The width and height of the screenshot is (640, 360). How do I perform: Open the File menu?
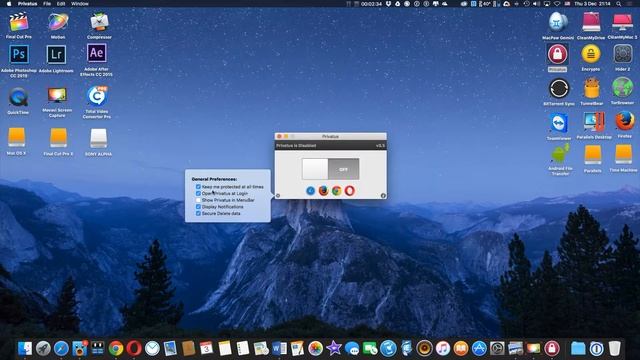47,4
